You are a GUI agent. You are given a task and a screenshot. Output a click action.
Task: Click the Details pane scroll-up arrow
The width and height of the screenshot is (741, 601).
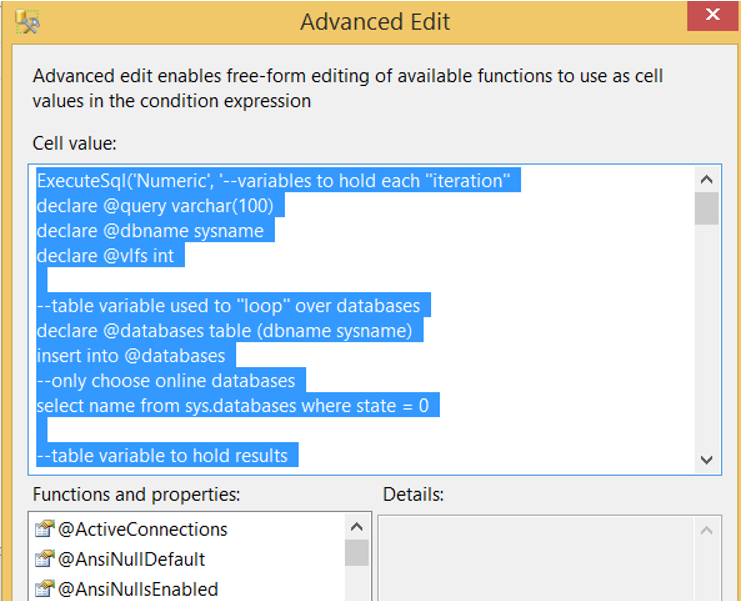coord(707,531)
